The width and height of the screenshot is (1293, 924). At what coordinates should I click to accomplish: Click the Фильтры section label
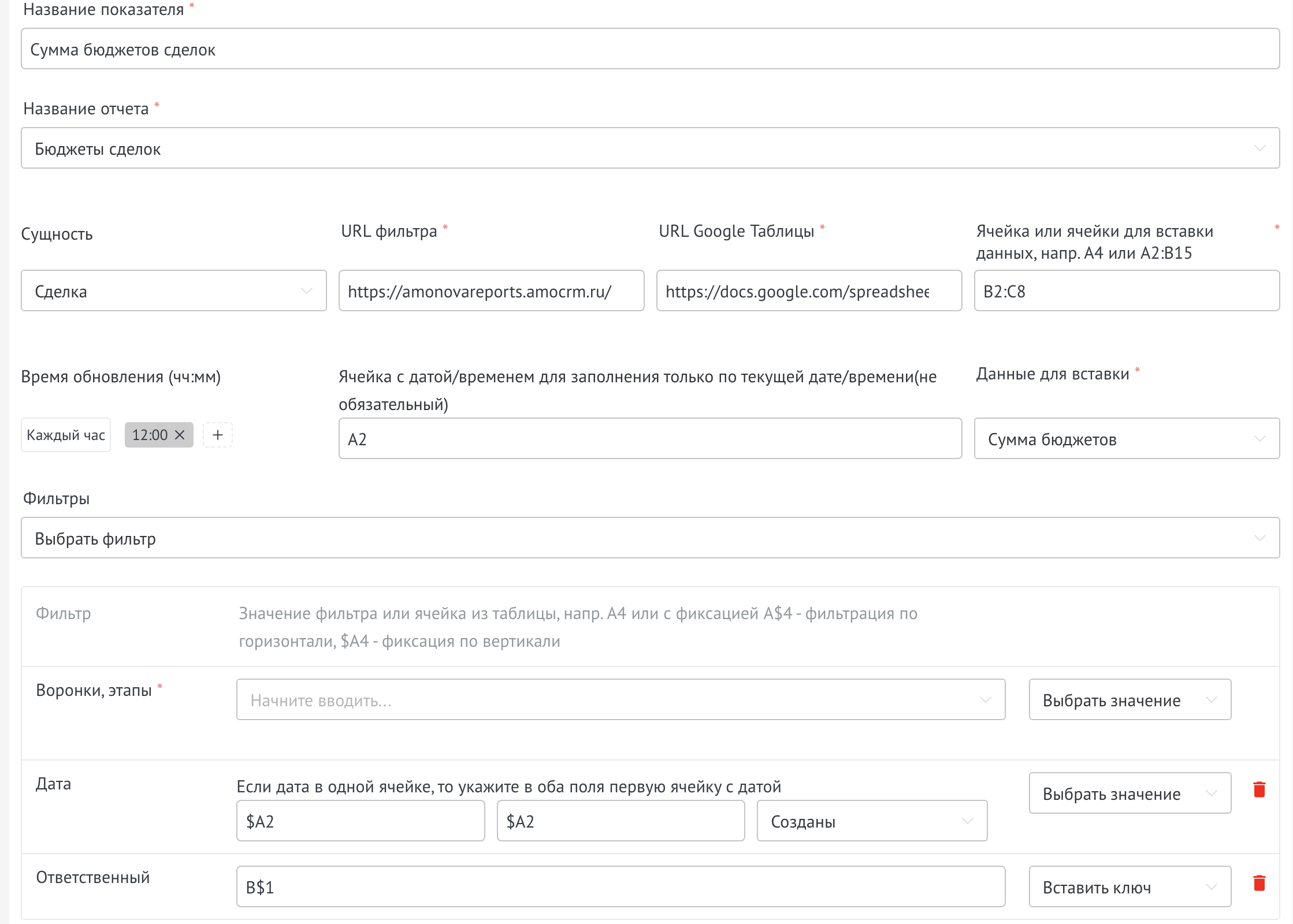click(57, 498)
